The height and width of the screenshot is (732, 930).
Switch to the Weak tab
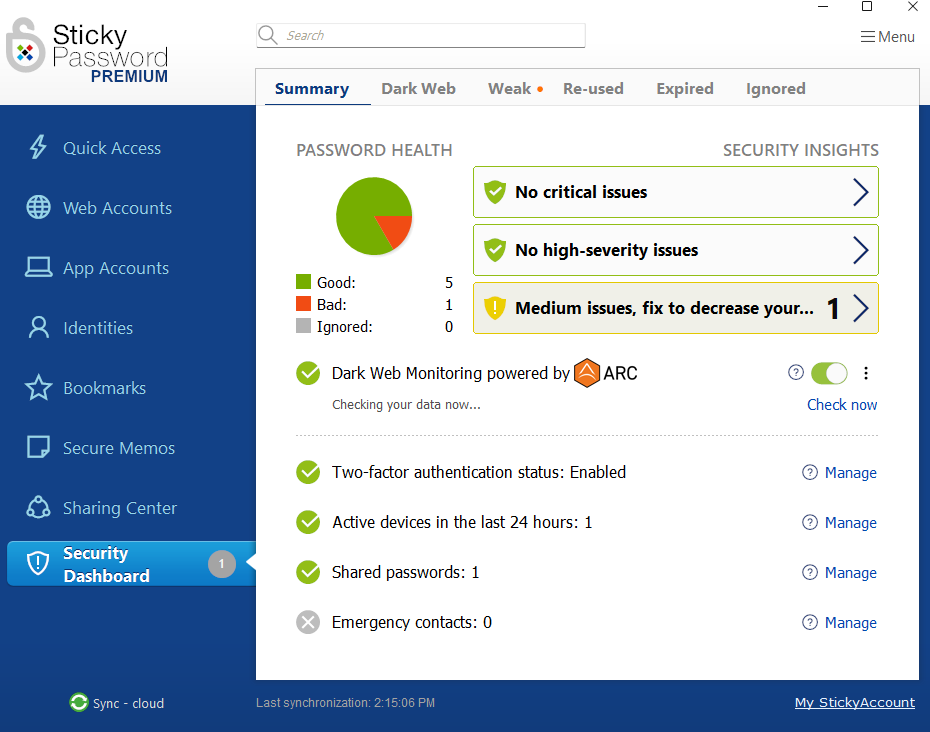point(509,88)
